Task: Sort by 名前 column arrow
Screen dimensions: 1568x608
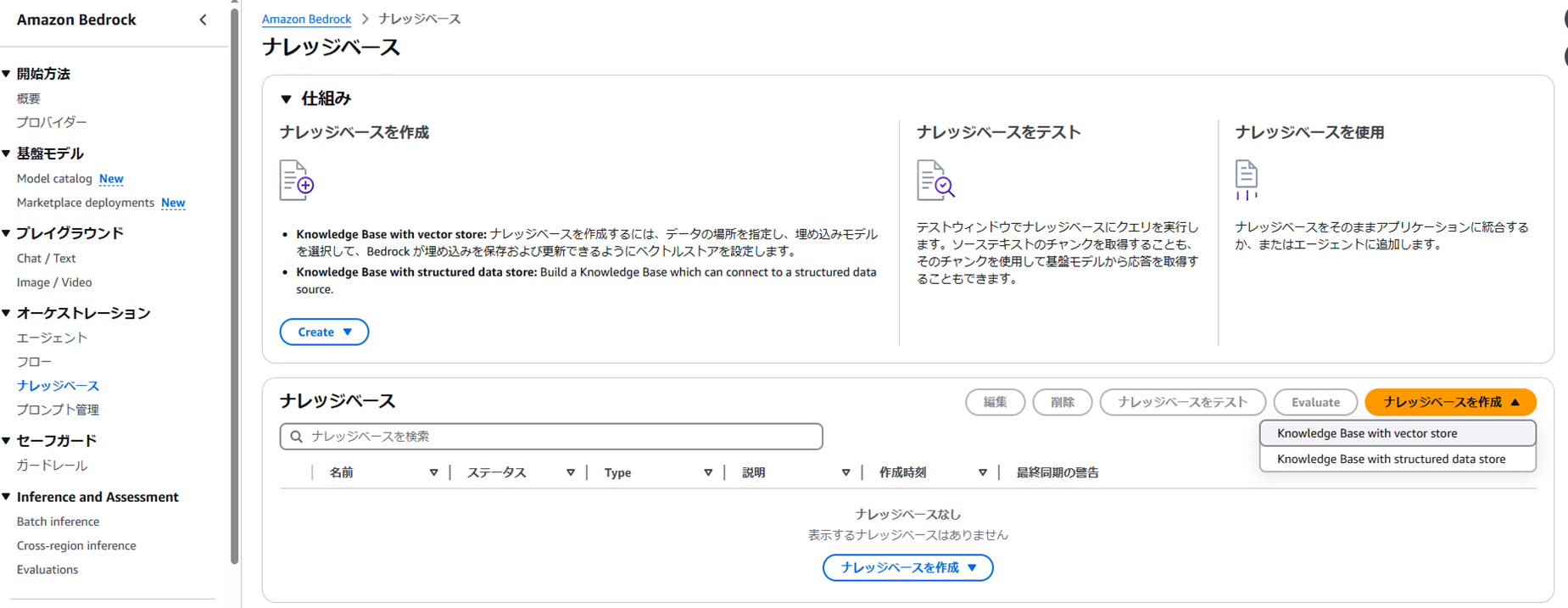Action: tap(433, 472)
